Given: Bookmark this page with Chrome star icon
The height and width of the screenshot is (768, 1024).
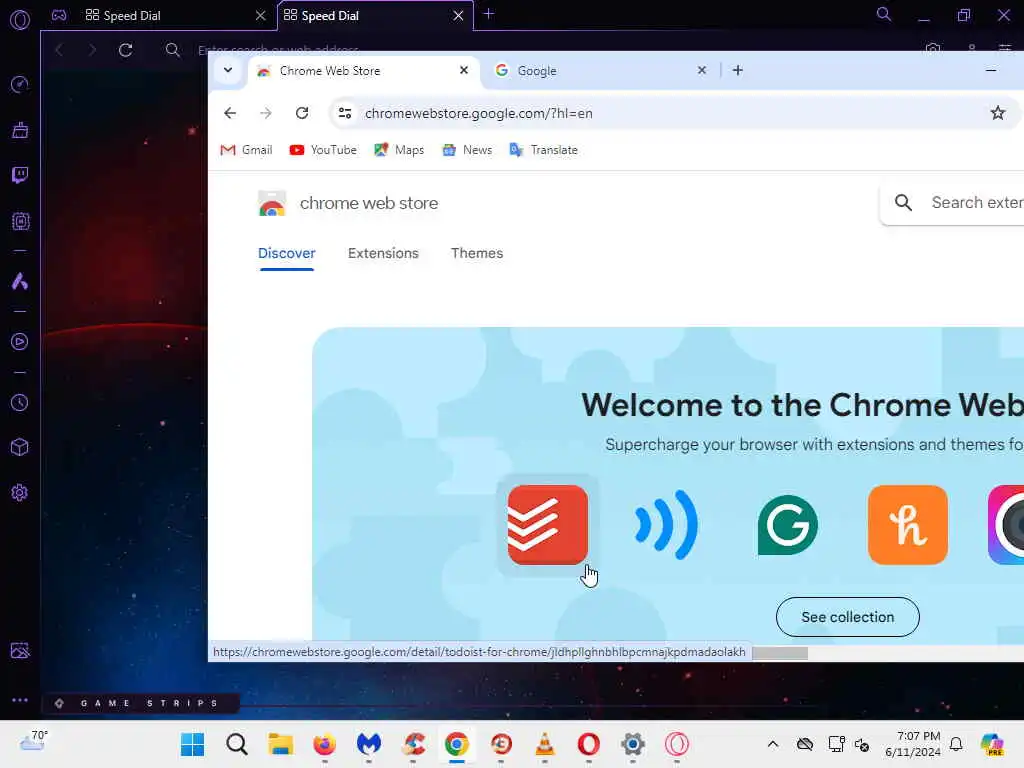Looking at the screenshot, I should [x=998, y=113].
